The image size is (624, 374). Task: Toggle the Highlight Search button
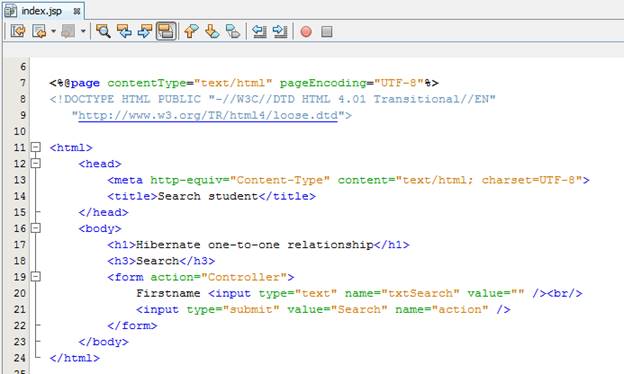point(166,31)
